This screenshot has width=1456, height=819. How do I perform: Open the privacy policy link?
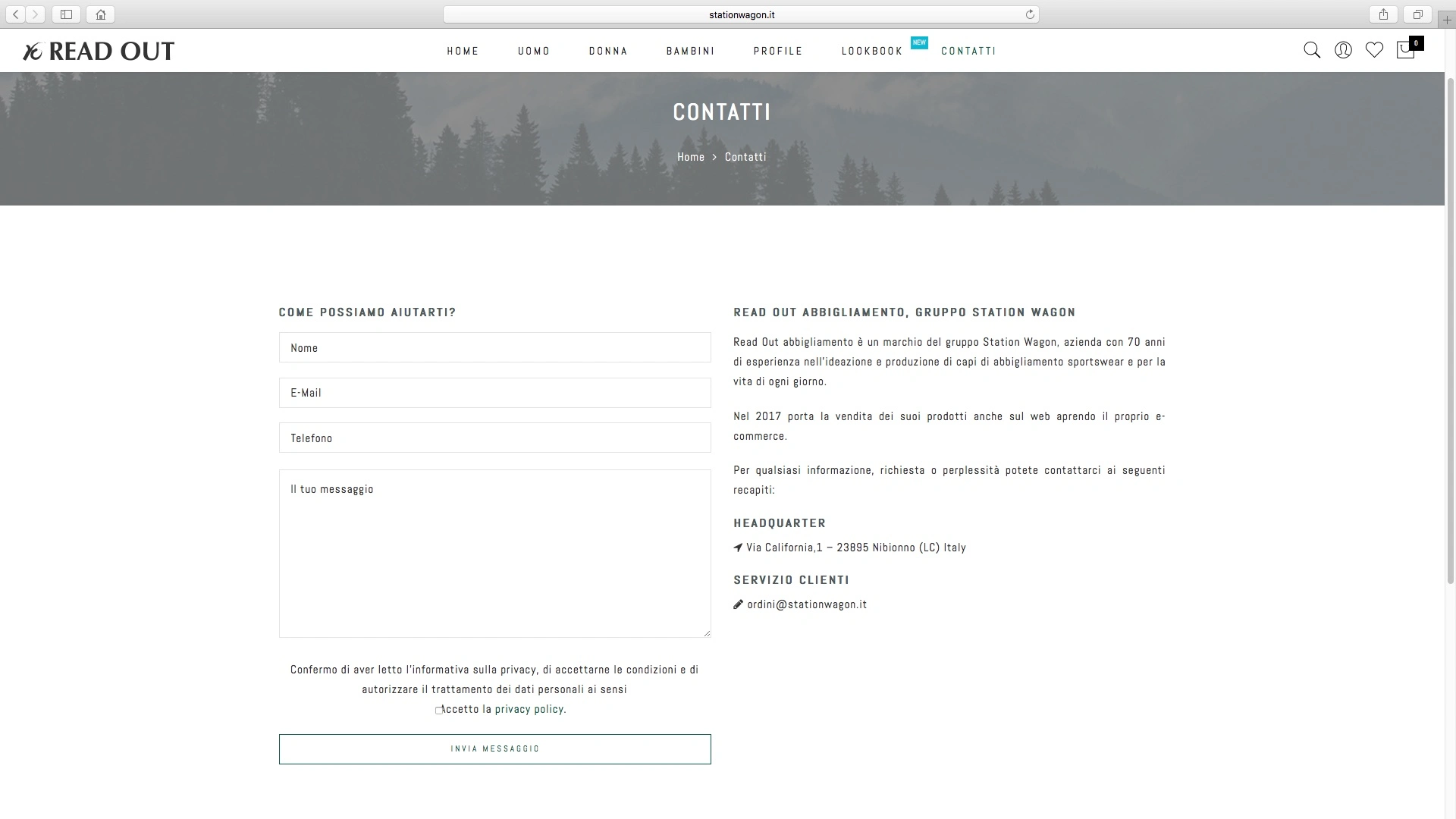[529, 709]
